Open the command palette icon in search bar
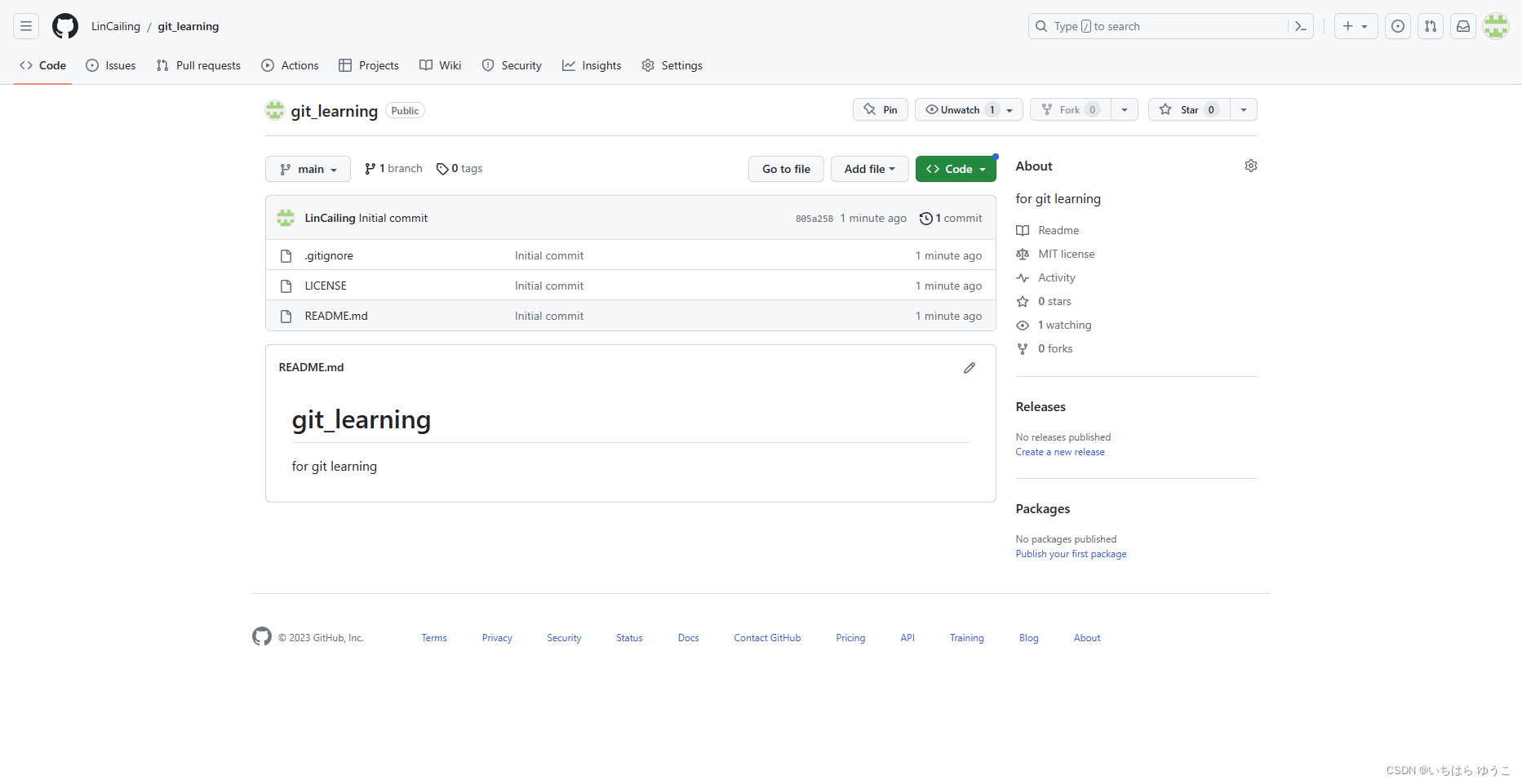The height and width of the screenshot is (784, 1522). 1301,26
